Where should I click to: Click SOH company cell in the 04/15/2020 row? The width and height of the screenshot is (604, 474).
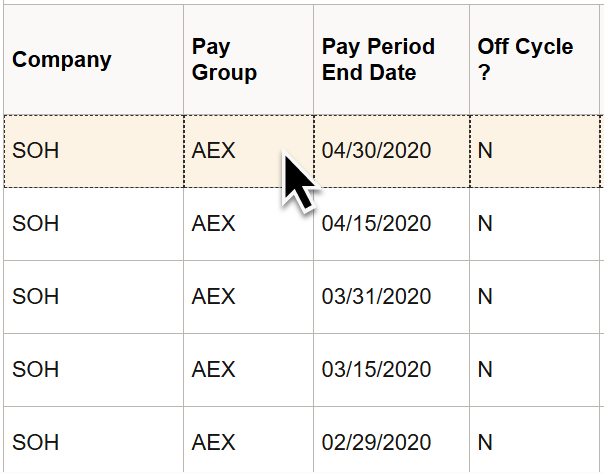click(36, 224)
